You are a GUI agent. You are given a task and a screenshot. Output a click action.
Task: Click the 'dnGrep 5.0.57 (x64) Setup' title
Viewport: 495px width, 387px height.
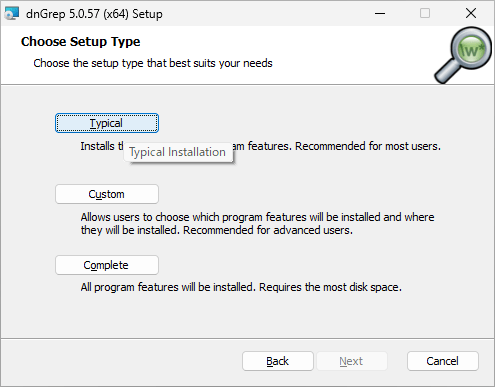94,14
